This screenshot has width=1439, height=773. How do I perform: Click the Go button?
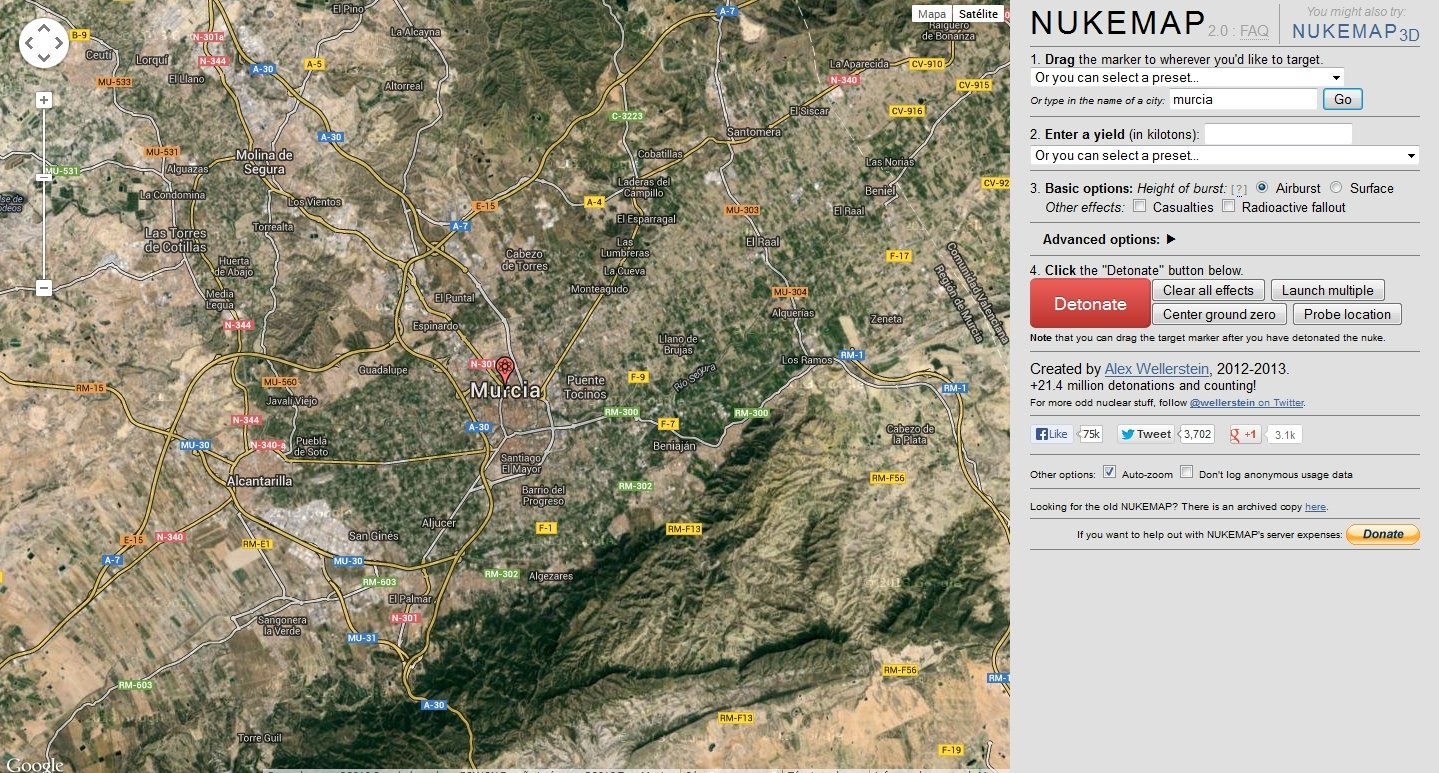click(1342, 99)
